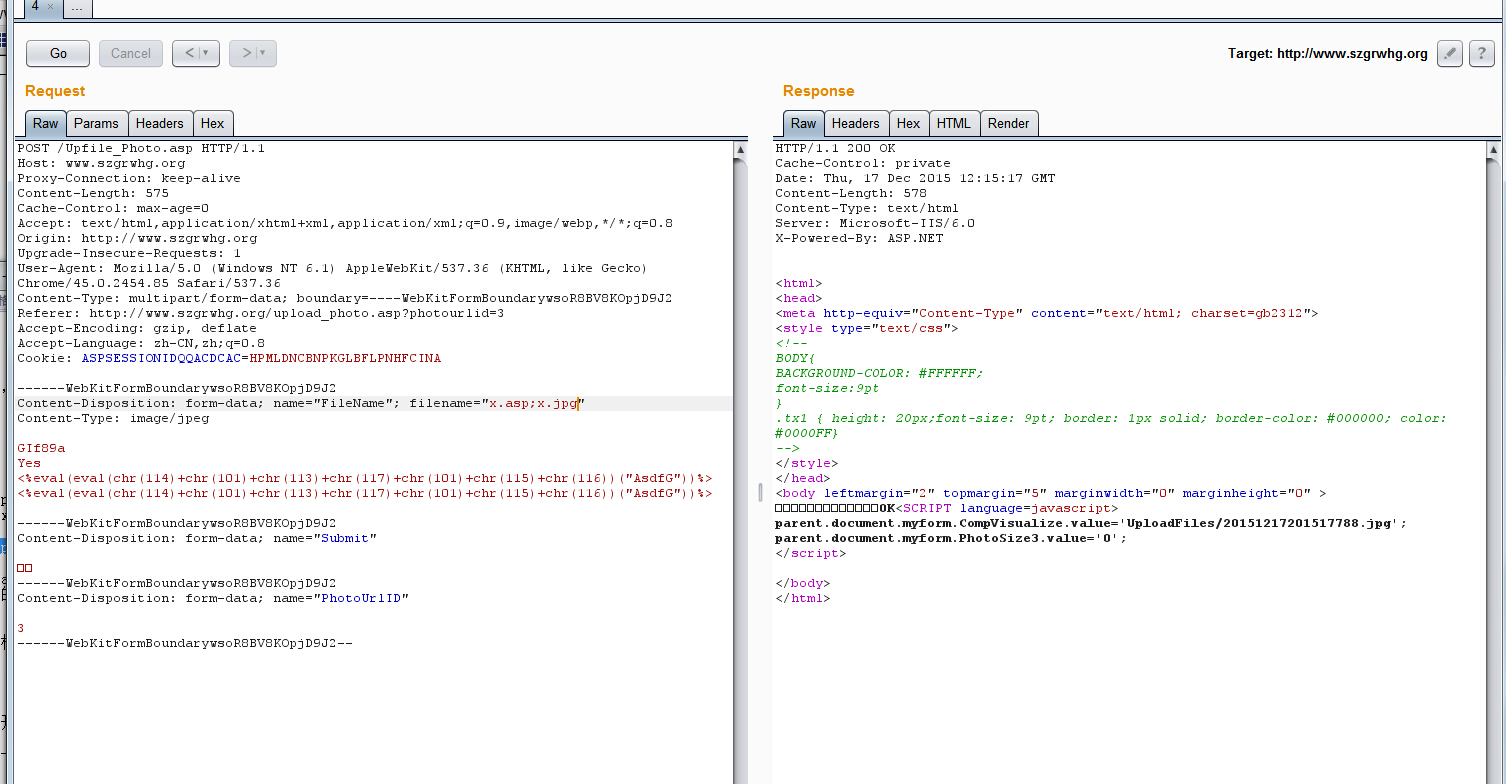
Task: Switch to response Hex tab
Action: click(x=909, y=123)
